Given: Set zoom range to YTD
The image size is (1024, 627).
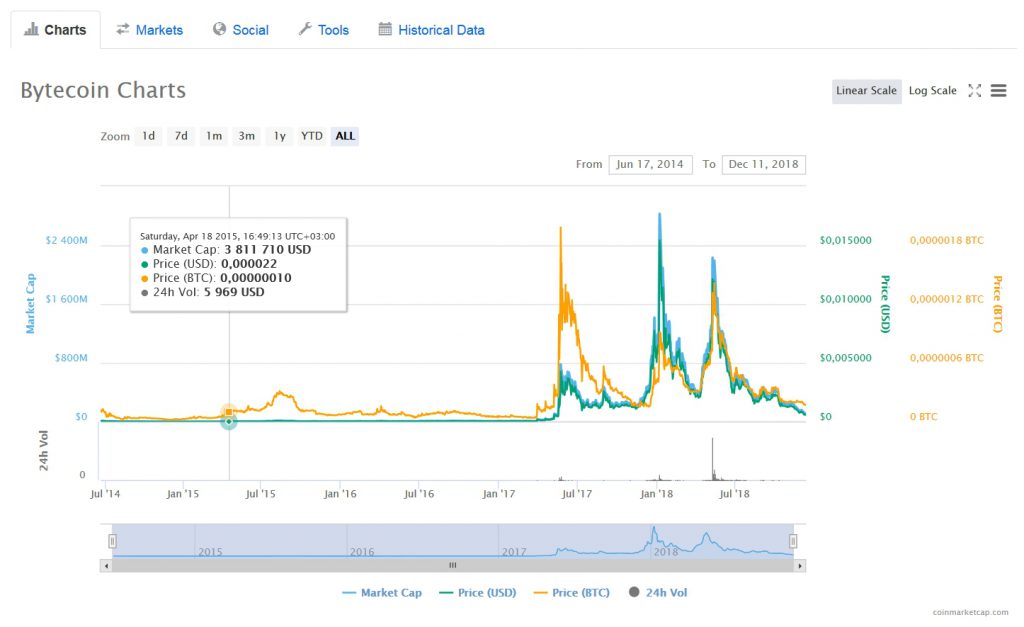Looking at the screenshot, I should click(x=312, y=136).
